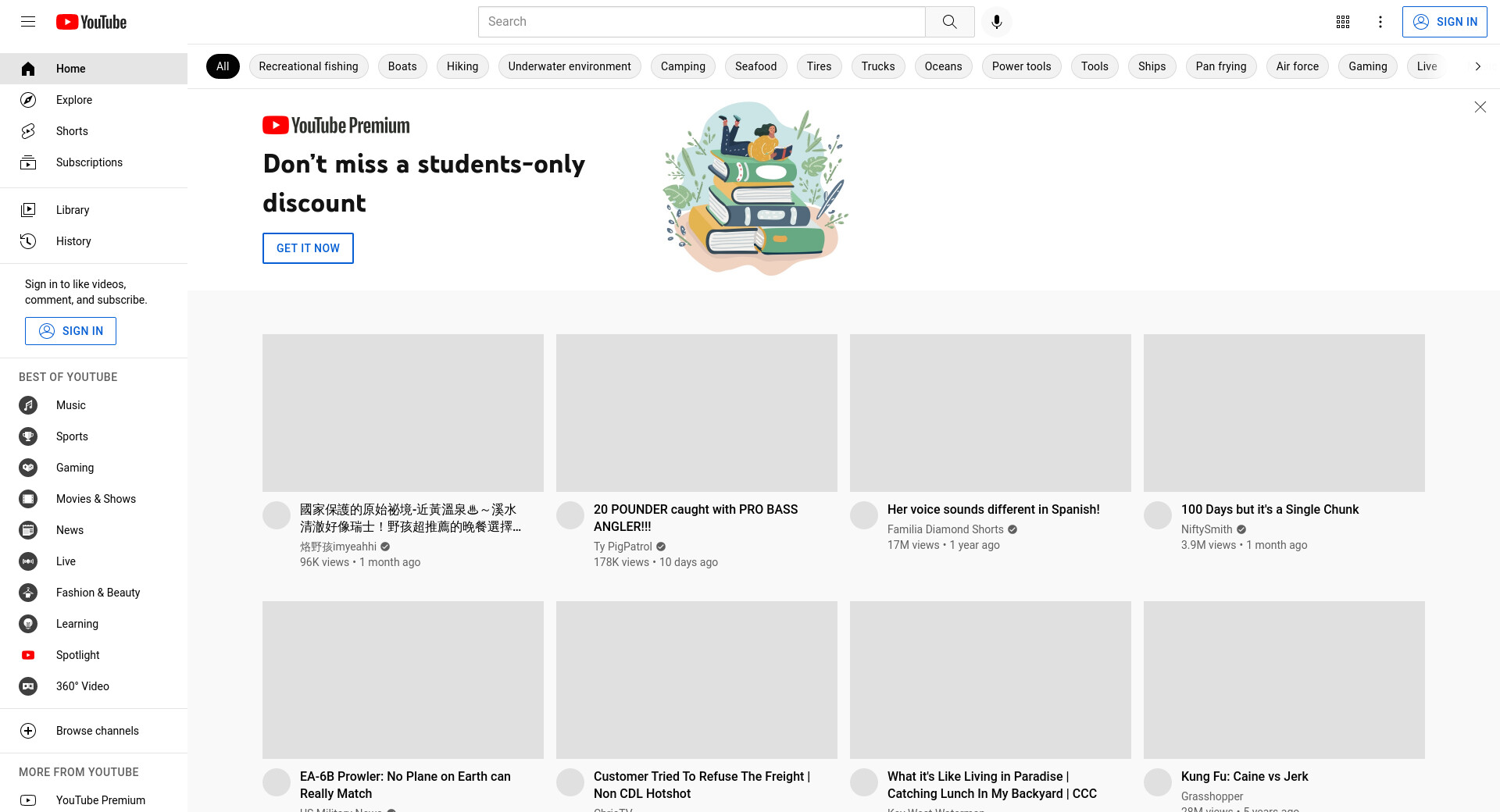
Task: Select the Tires chip
Action: click(x=820, y=66)
